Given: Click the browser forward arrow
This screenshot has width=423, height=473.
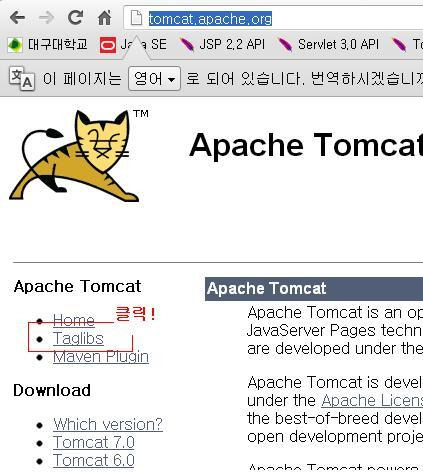Looking at the screenshot, I should pyautogui.click(x=46, y=18).
